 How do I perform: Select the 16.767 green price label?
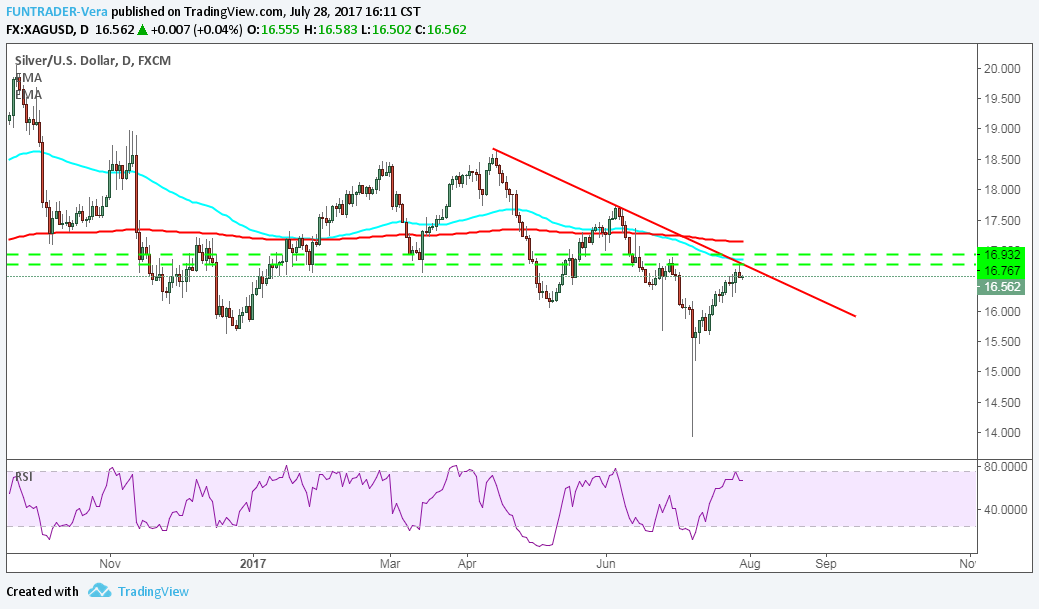[1001, 270]
